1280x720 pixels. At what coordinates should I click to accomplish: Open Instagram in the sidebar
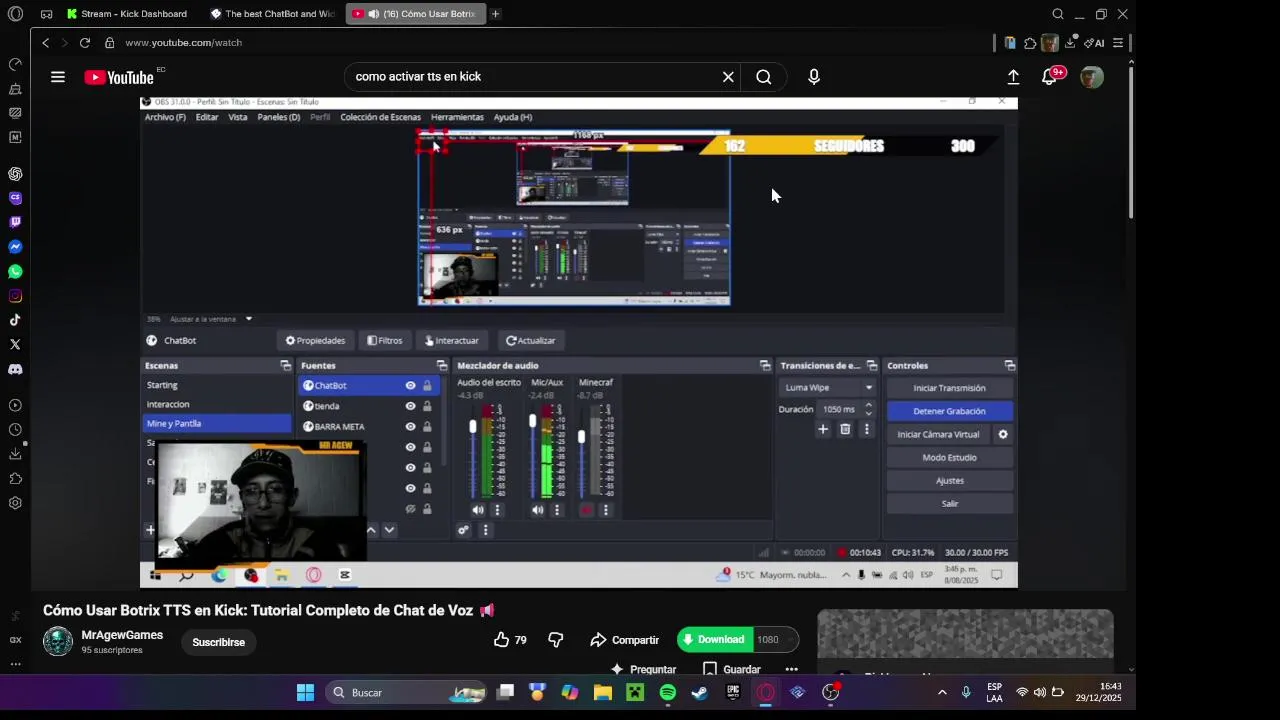pyautogui.click(x=15, y=296)
